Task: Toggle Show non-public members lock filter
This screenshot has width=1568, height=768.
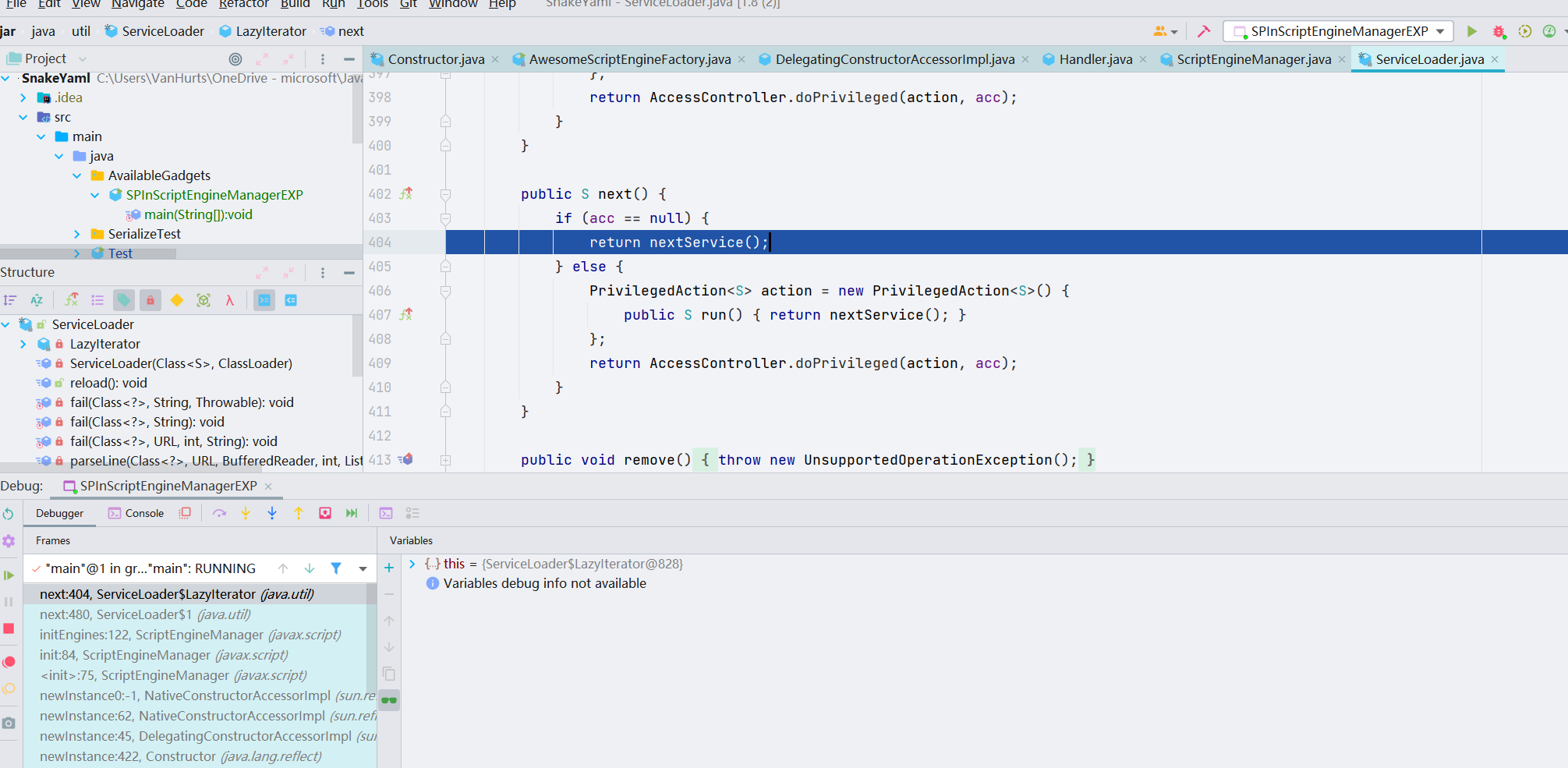Action: (x=150, y=300)
